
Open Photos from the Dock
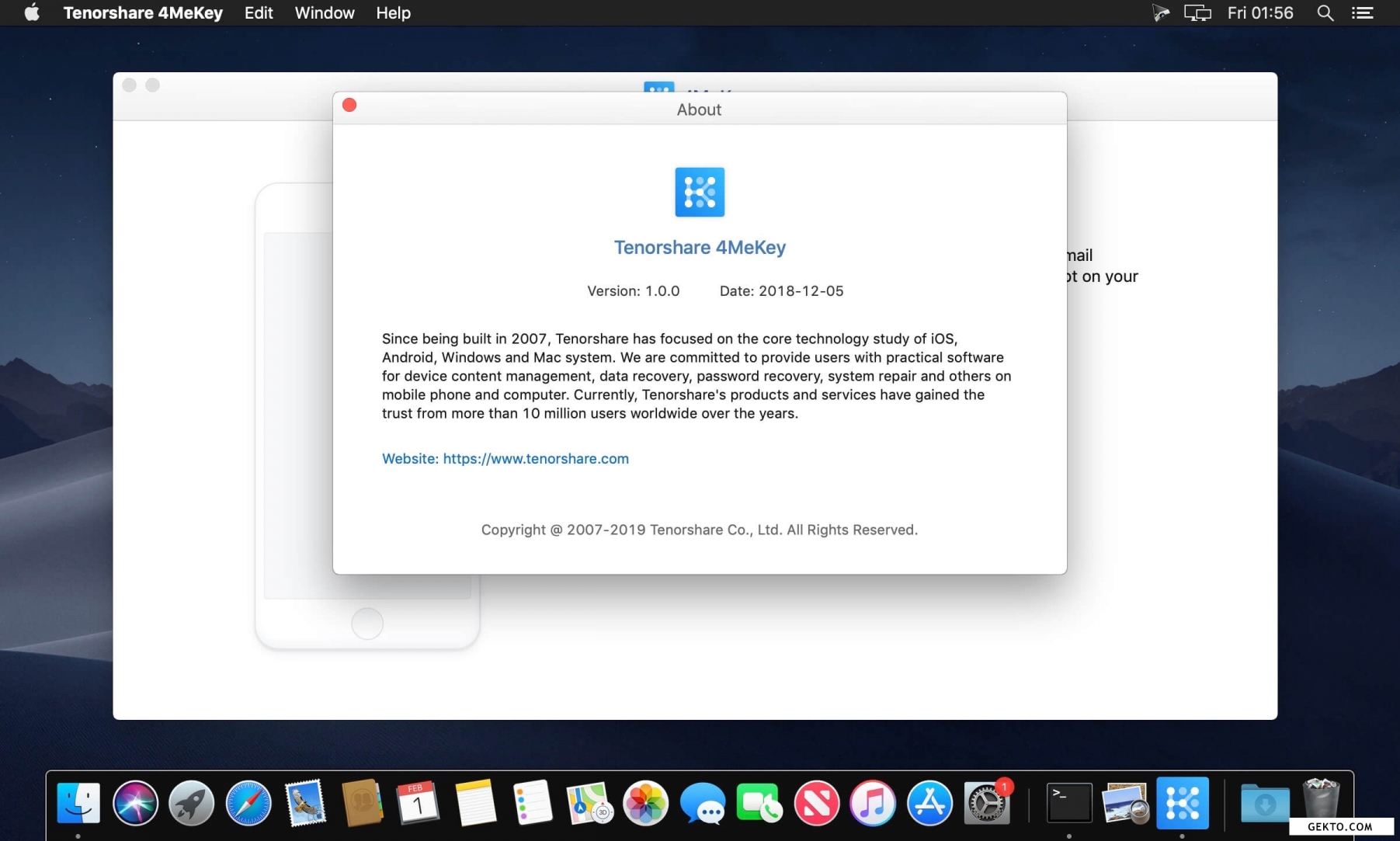click(646, 802)
